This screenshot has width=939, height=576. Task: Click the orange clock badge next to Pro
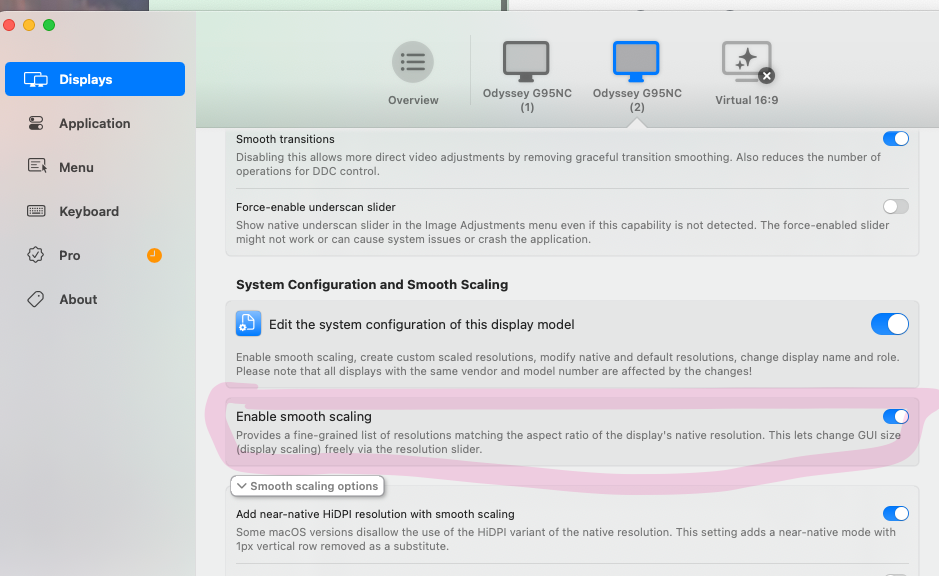coord(154,256)
